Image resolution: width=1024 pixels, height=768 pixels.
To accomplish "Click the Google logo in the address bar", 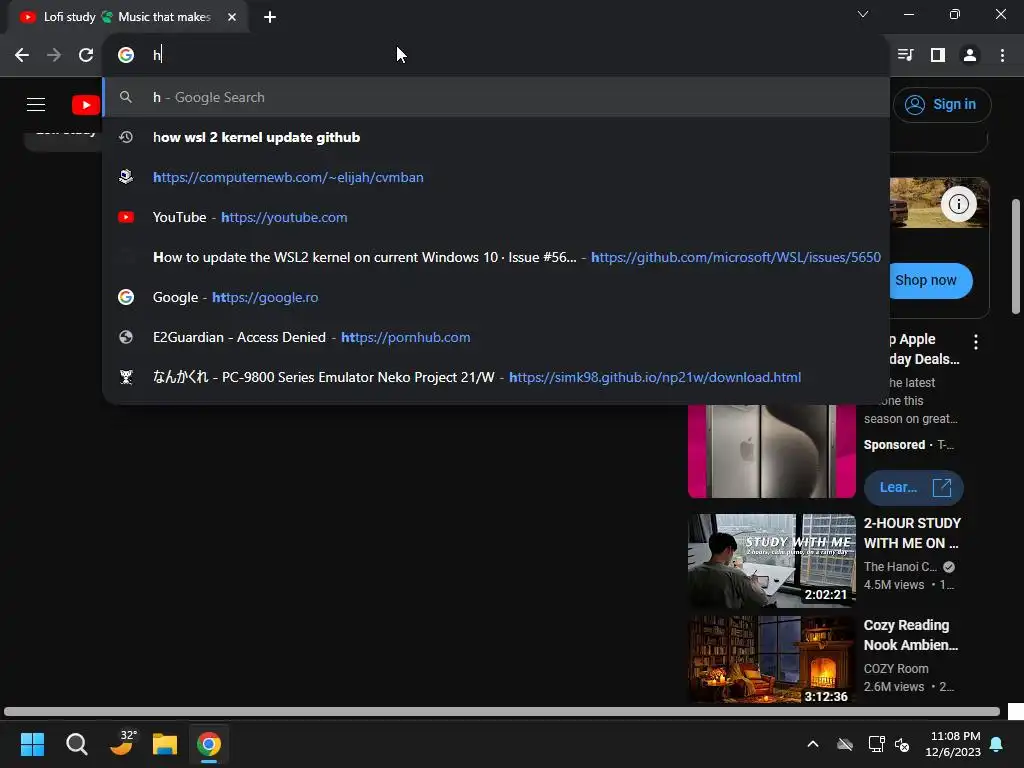I will pos(126,55).
